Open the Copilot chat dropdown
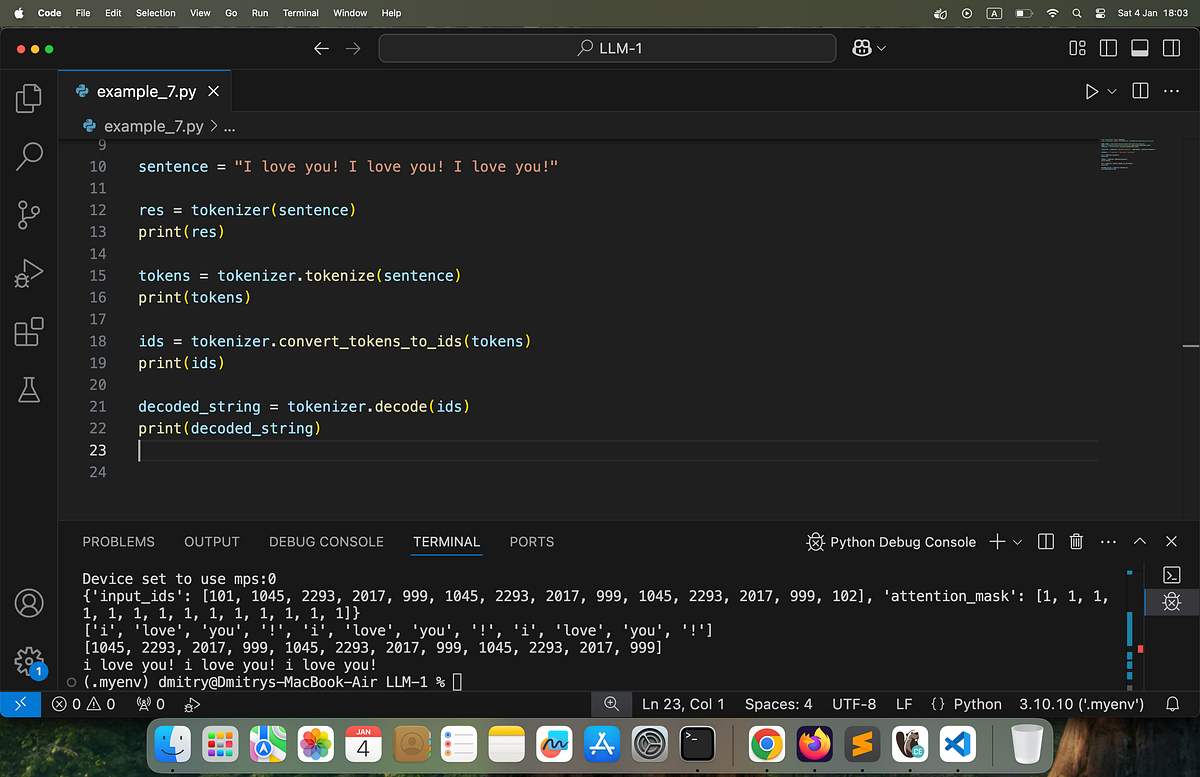This screenshot has width=1200, height=777. click(x=882, y=48)
